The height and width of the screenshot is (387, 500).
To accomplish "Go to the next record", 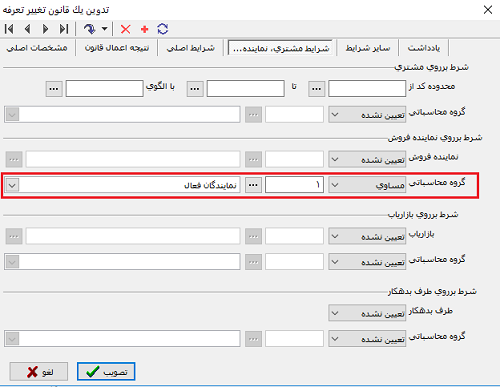I will pyautogui.click(x=46, y=29).
